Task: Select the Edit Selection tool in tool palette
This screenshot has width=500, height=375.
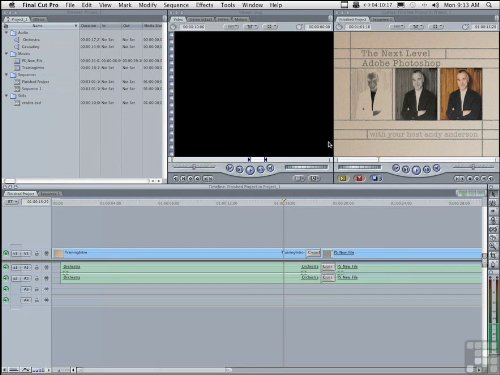Action: 493,203
